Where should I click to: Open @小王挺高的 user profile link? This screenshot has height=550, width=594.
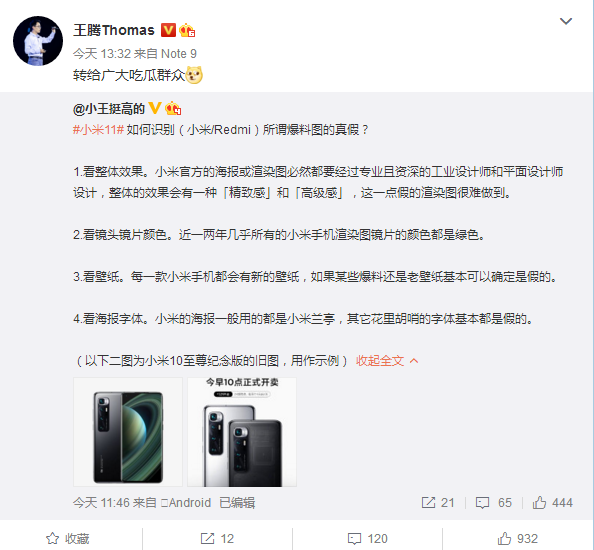109,109
